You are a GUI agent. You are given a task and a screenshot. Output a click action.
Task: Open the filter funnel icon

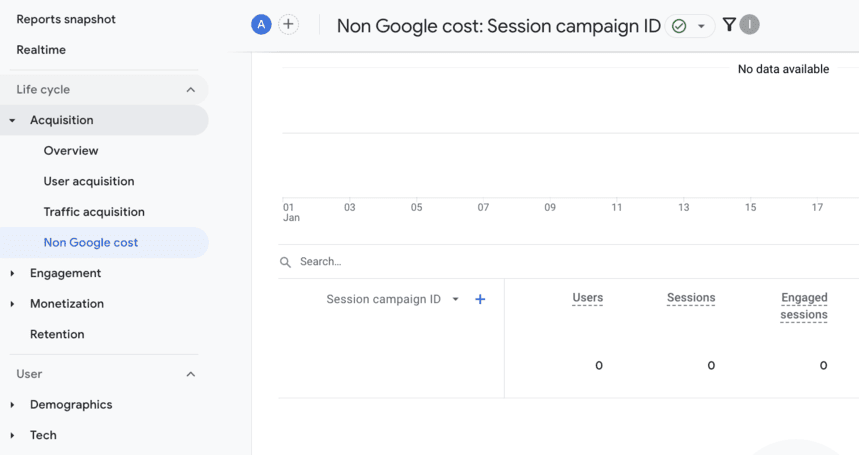729,25
